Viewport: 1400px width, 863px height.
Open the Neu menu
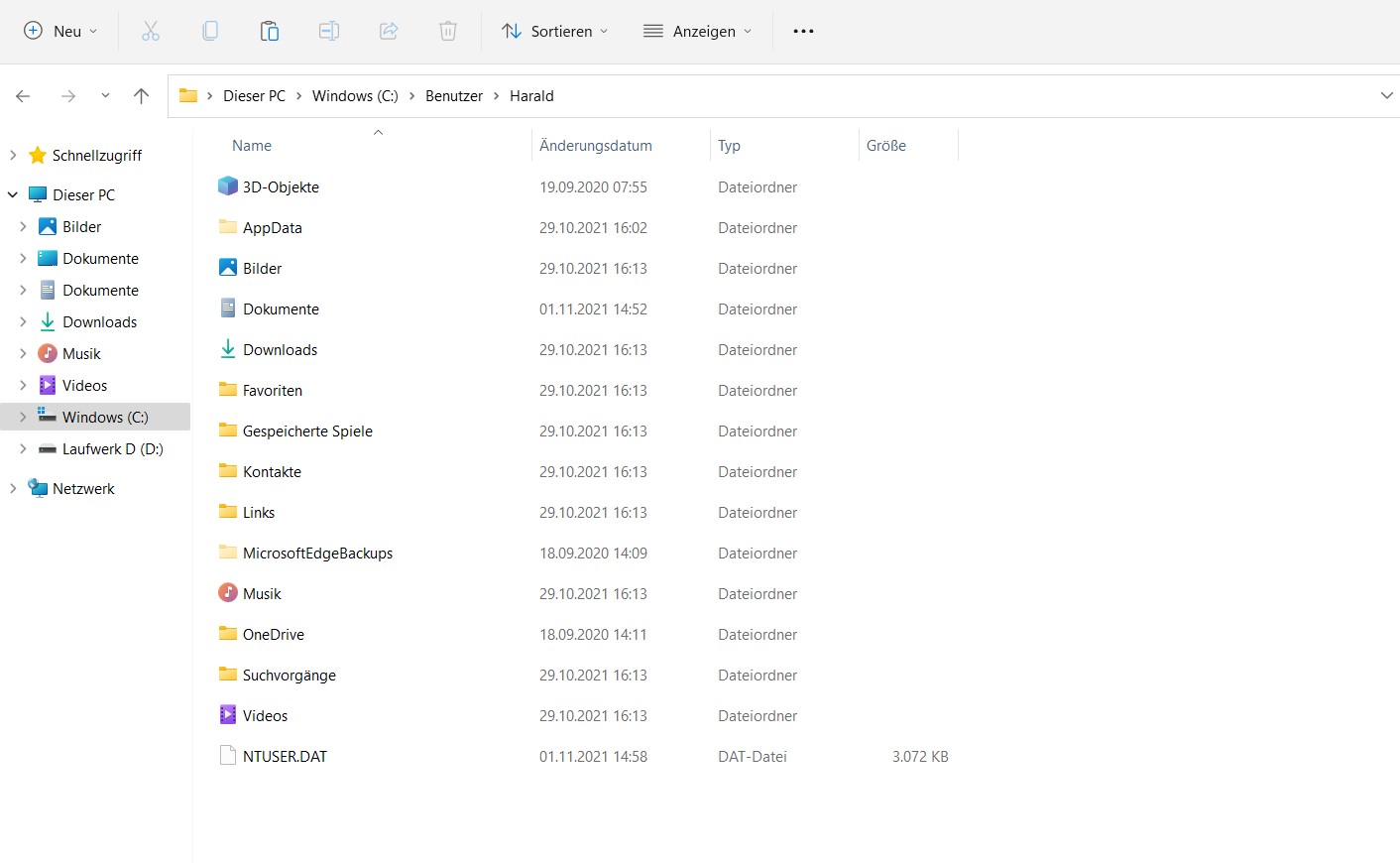[x=59, y=31]
